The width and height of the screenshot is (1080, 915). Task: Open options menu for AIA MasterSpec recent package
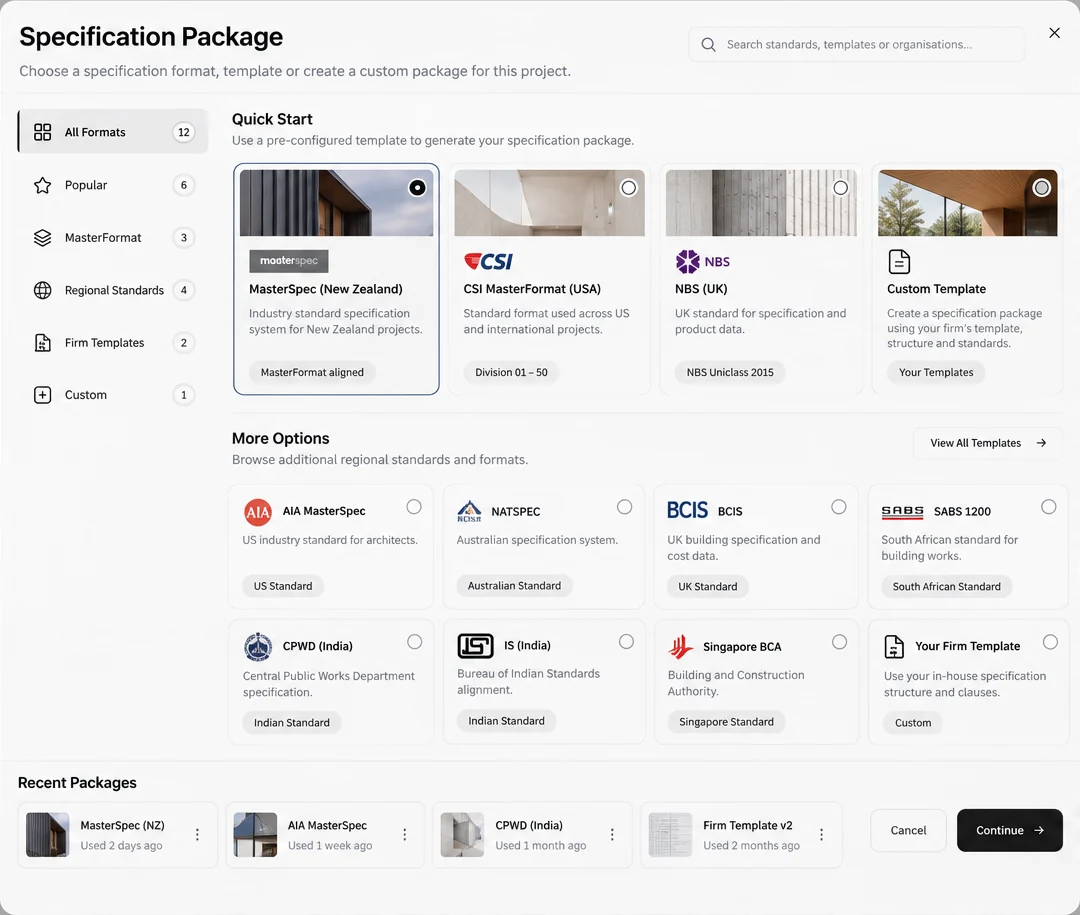(404, 834)
